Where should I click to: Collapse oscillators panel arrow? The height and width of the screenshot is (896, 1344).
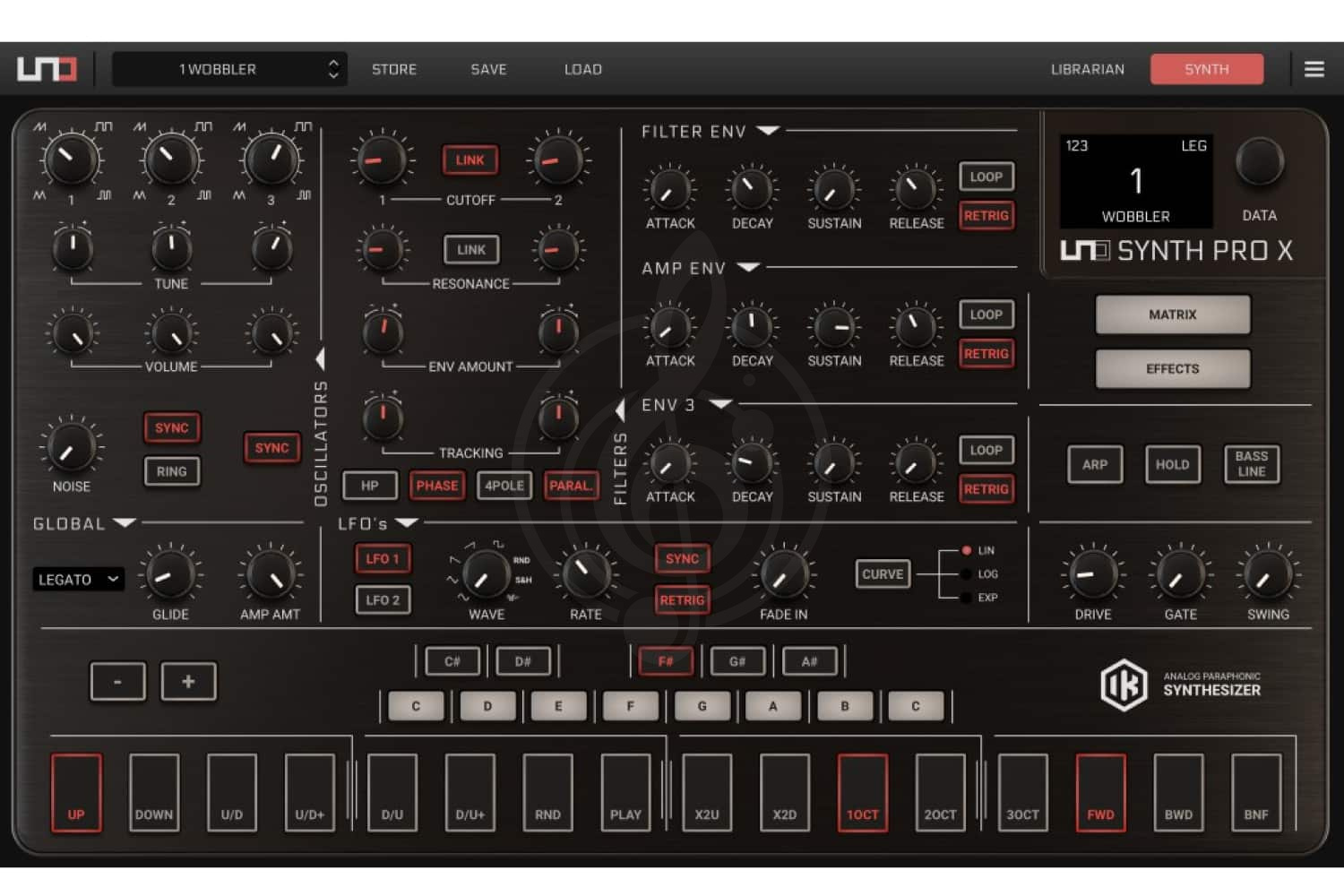320,358
